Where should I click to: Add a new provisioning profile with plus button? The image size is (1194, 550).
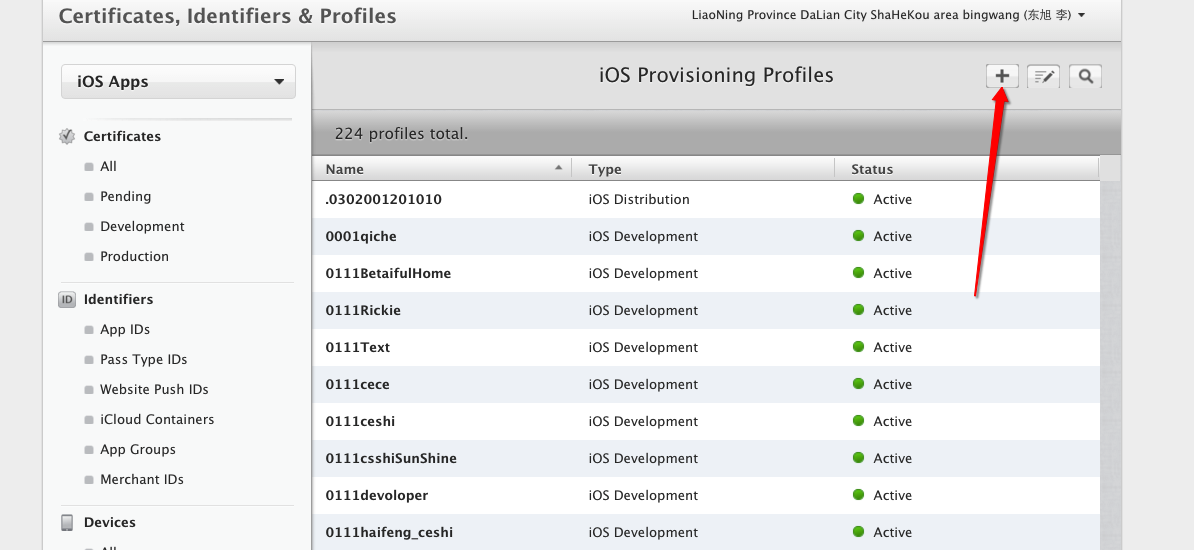[1002, 75]
